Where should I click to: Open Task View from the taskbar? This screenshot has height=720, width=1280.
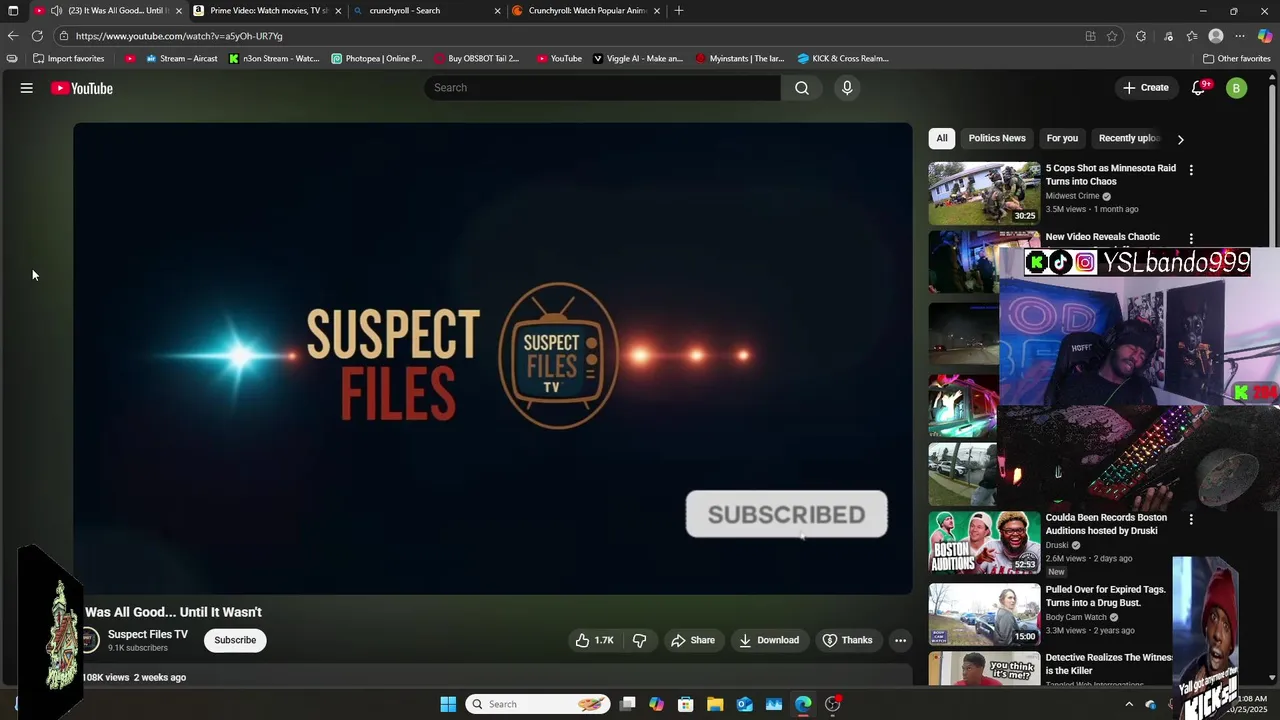pyautogui.click(x=627, y=704)
